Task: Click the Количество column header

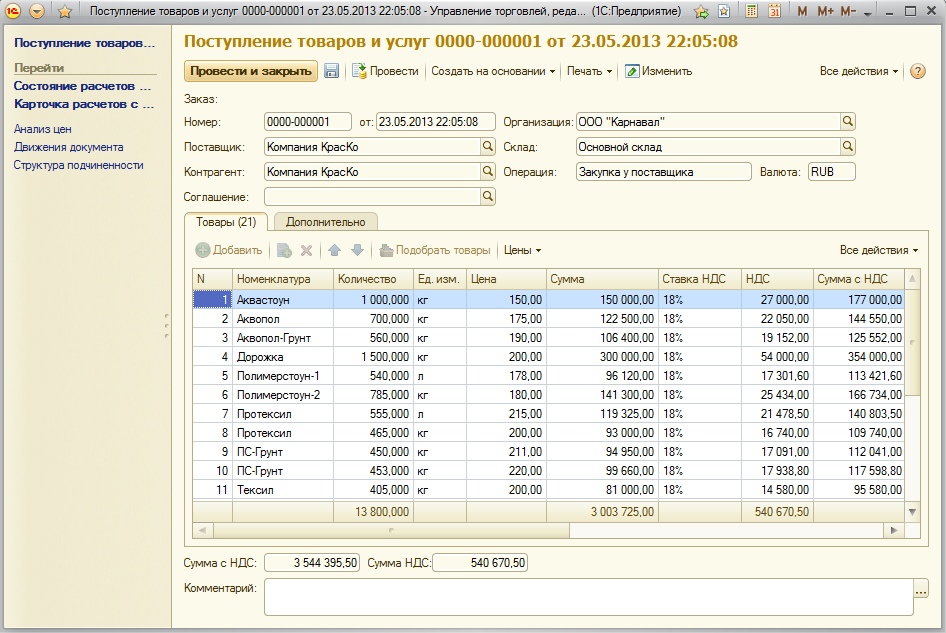Action: tap(373, 279)
